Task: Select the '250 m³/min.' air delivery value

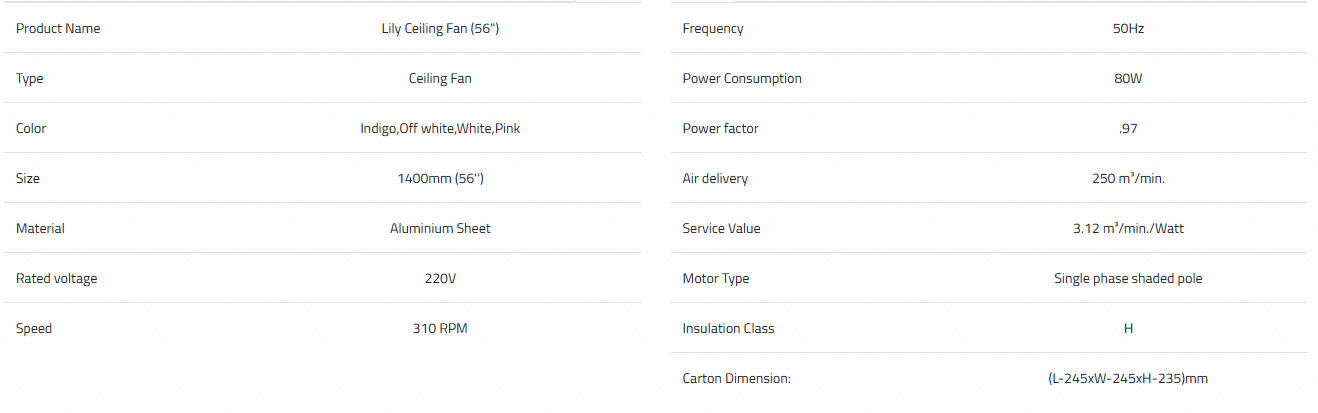Action: point(1128,179)
